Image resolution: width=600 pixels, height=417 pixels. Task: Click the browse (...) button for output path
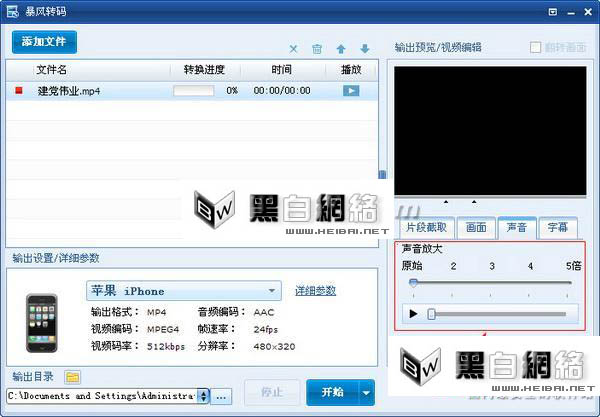click(222, 395)
